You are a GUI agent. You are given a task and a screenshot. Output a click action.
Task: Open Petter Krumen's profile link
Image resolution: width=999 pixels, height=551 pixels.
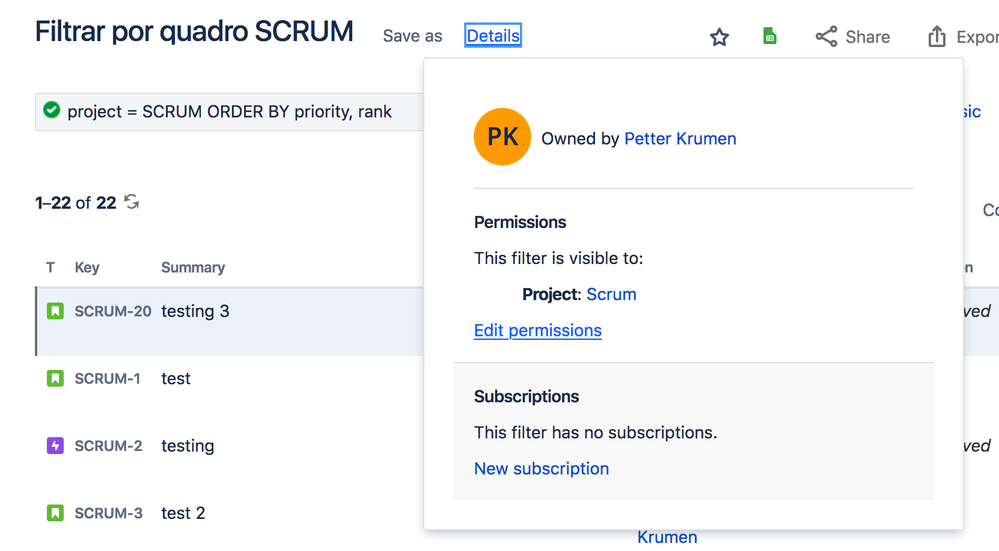tap(680, 139)
